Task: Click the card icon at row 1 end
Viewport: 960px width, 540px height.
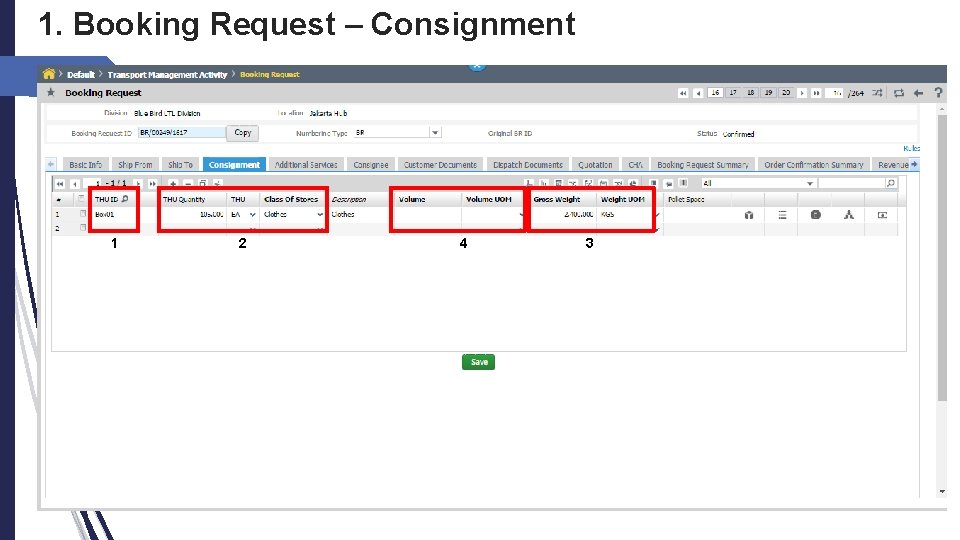Action: [x=882, y=215]
